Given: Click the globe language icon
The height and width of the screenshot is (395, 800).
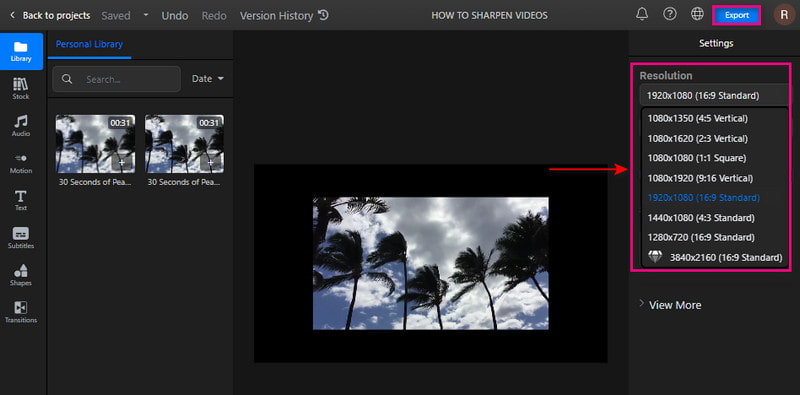Looking at the screenshot, I should pyautogui.click(x=697, y=15).
